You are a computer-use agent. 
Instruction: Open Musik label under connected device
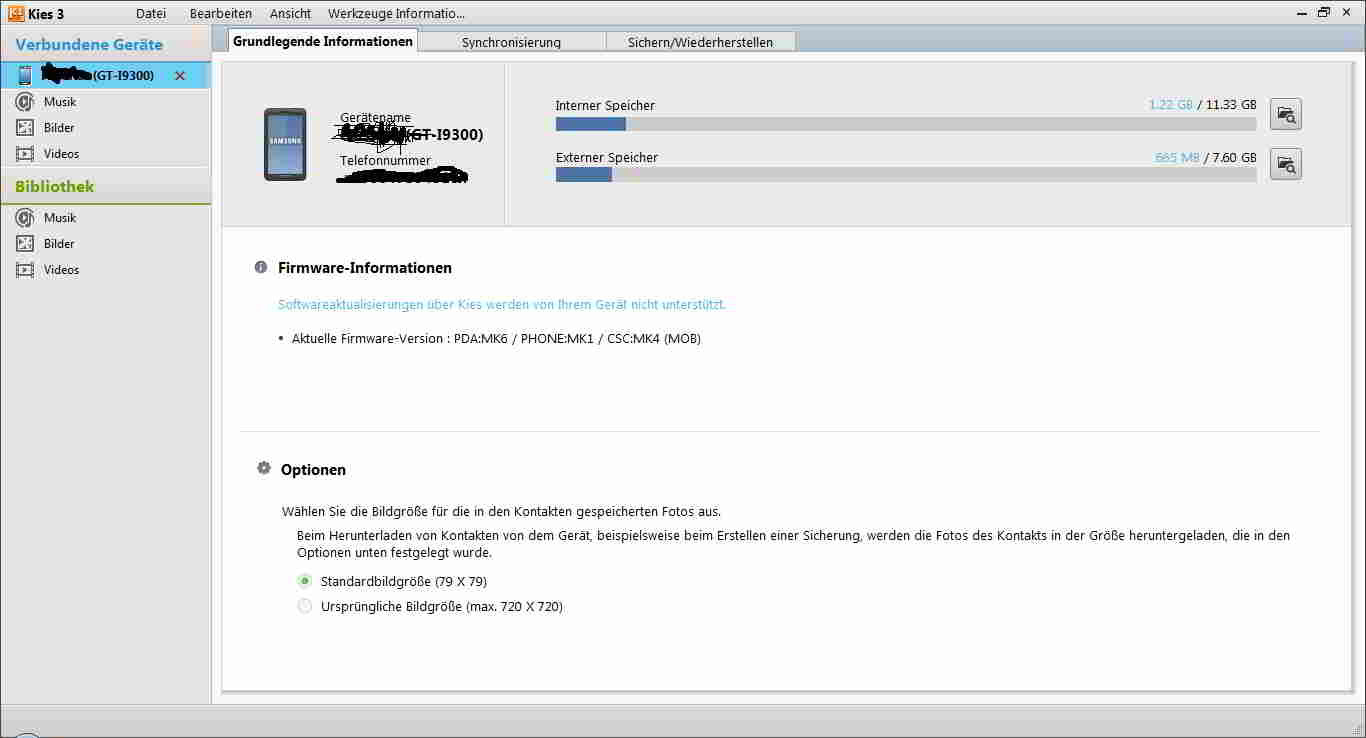(60, 102)
